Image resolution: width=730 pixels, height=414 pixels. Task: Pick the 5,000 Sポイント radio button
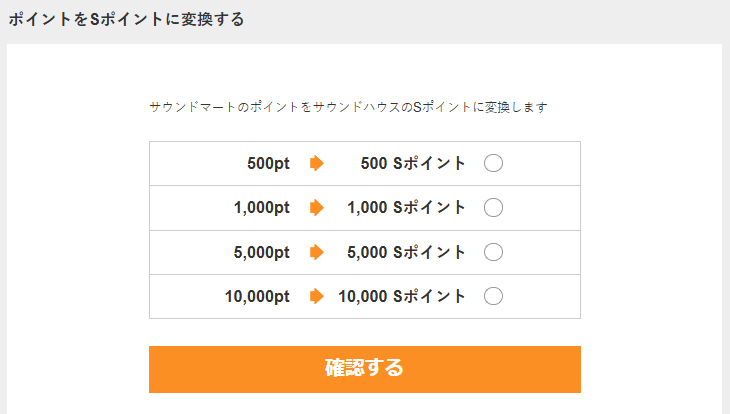pos(493,252)
